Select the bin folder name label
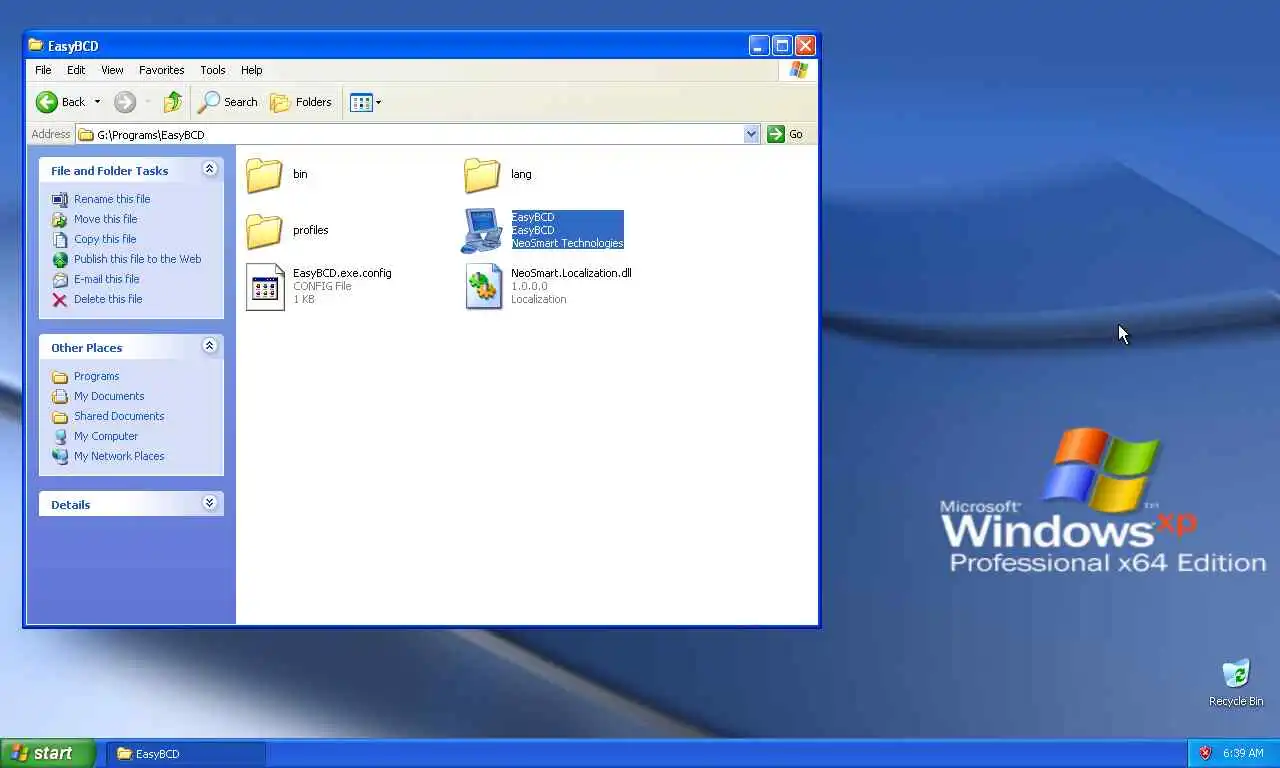Image resolution: width=1280 pixels, height=768 pixels. click(300, 174)
